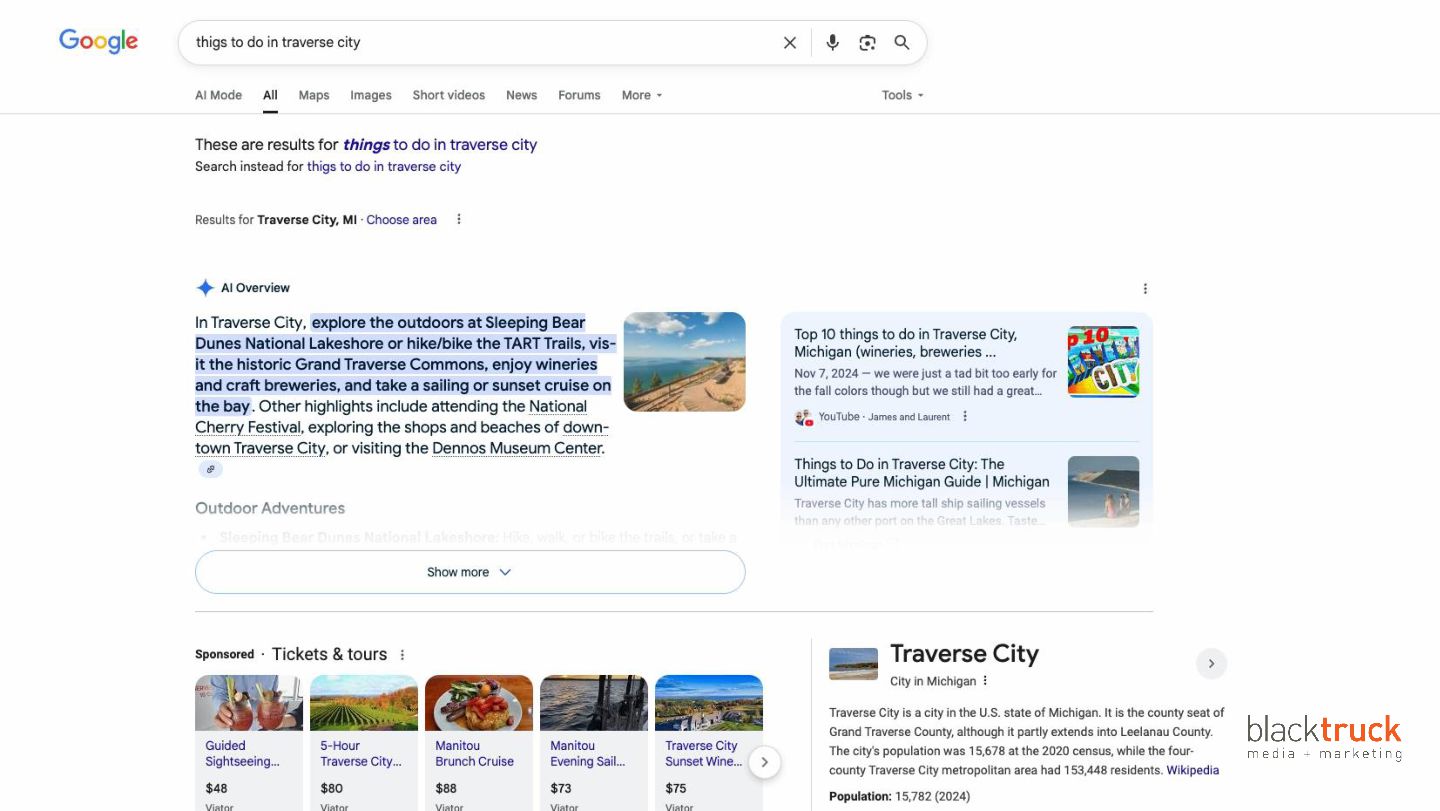Open the Tools dropdown

tap(903, 95)
